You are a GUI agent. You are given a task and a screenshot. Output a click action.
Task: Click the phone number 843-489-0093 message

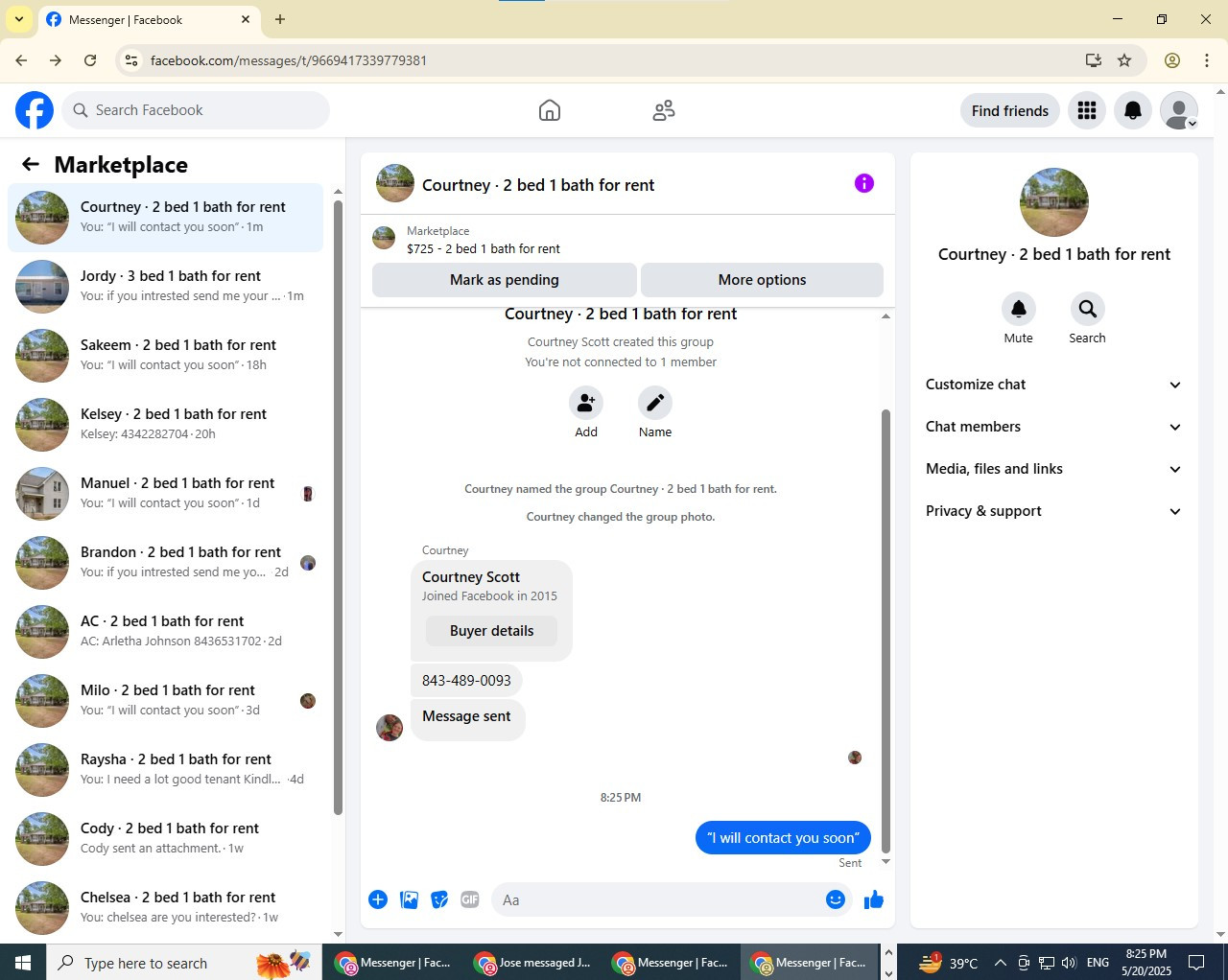coord(466,681)
